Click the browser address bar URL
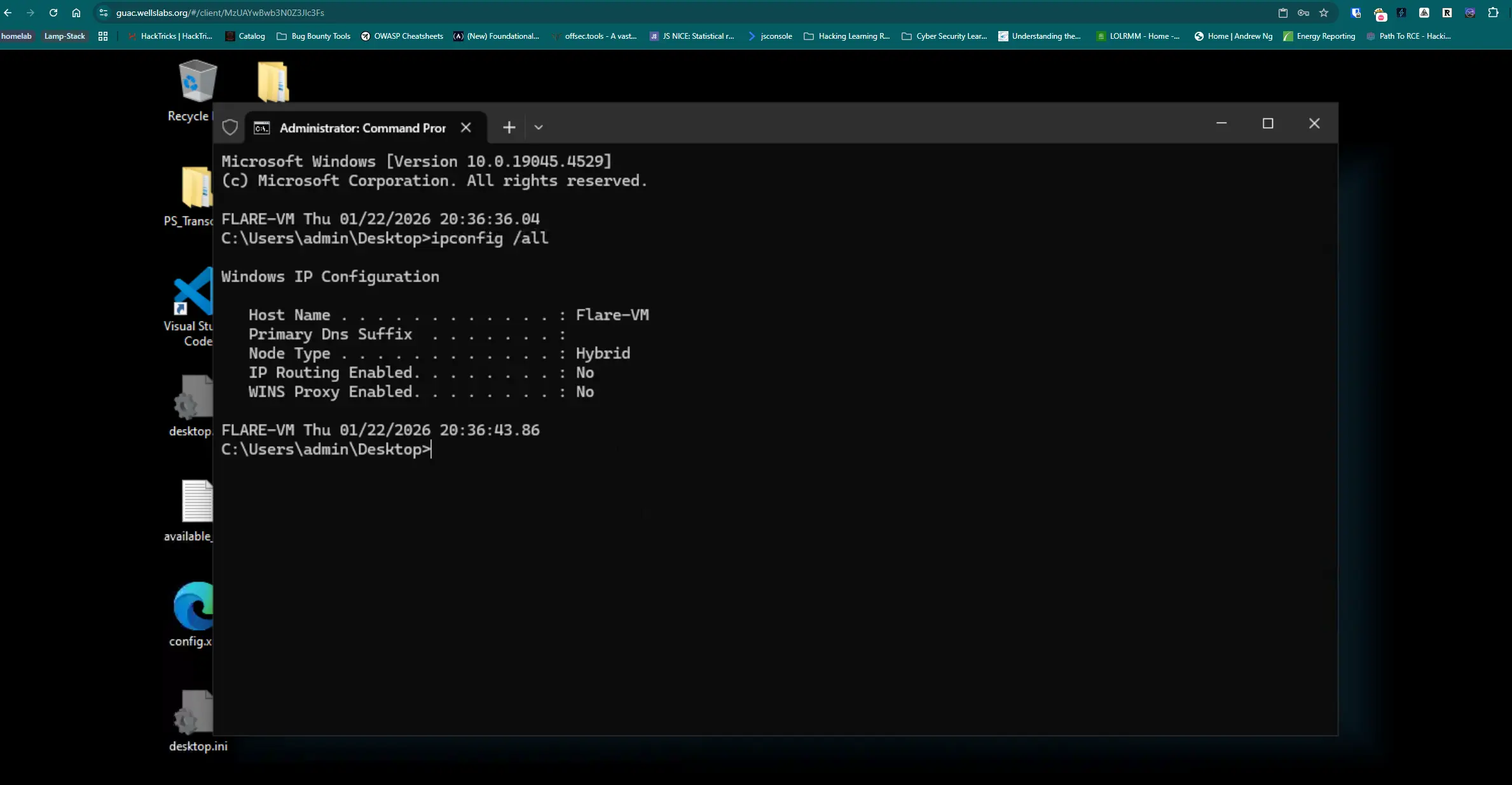Image resolution: width=1512 pixels, height=785 pixels. point(220,13)
